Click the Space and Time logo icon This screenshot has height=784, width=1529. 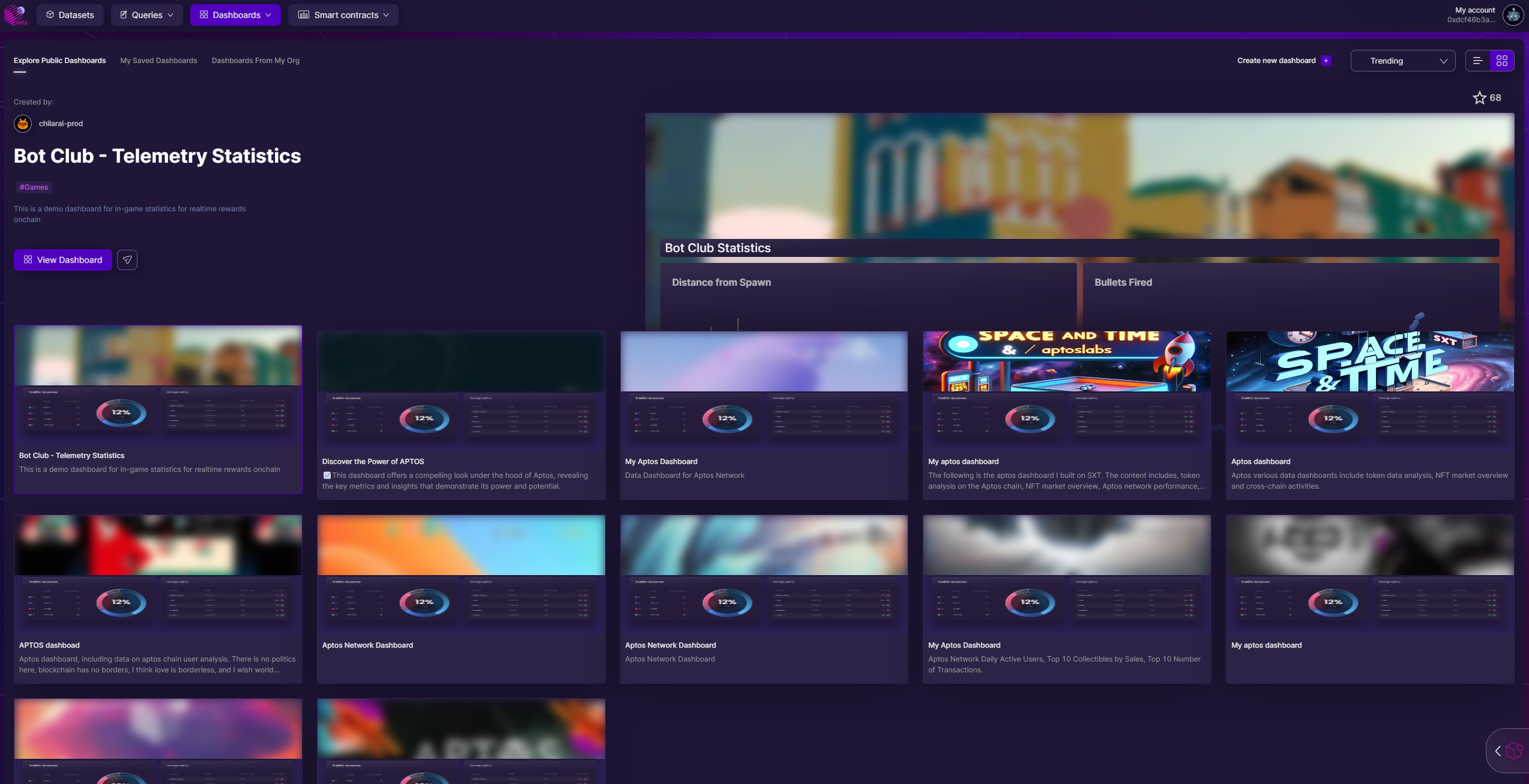pos(14,14)
